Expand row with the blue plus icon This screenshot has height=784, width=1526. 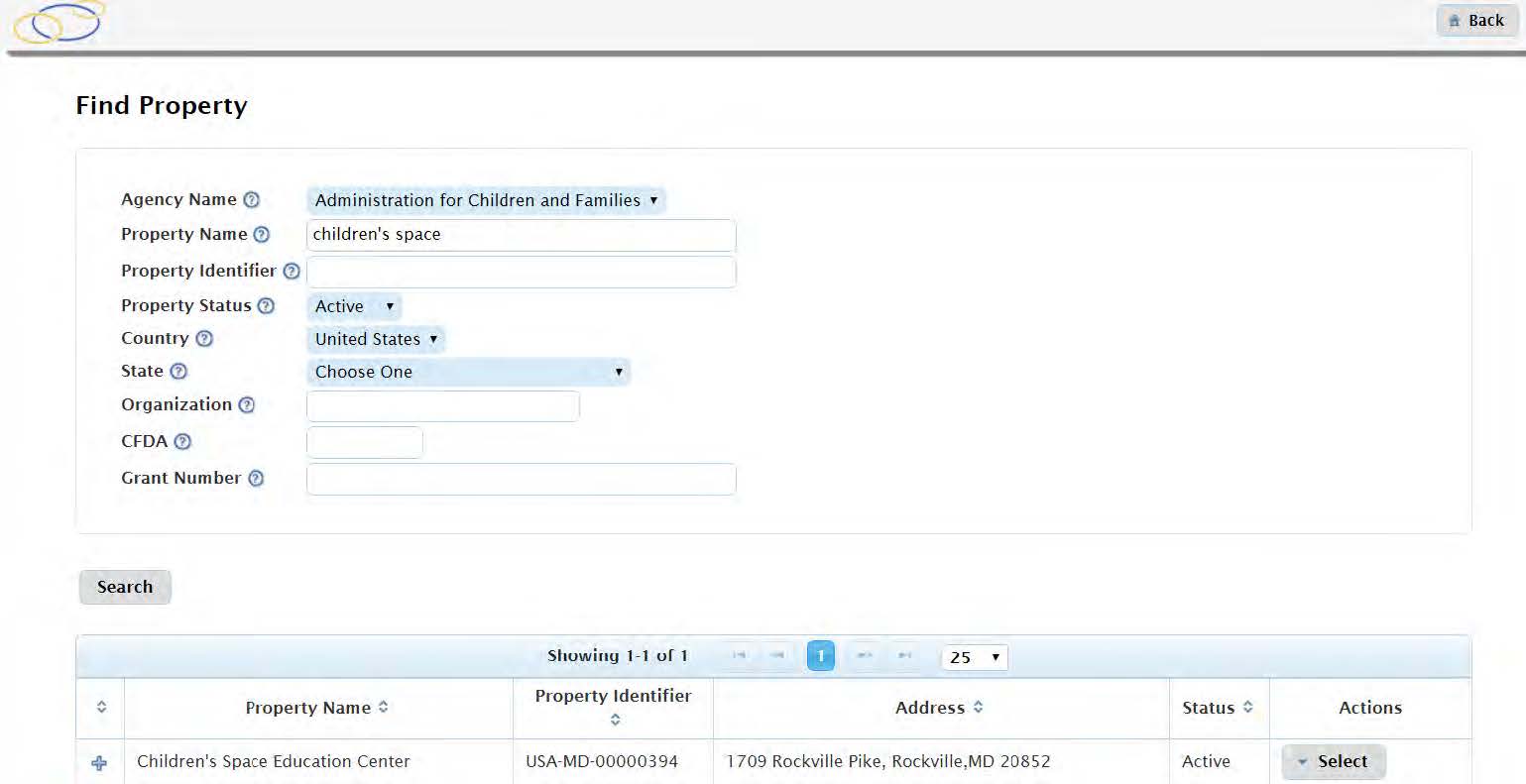99,762
